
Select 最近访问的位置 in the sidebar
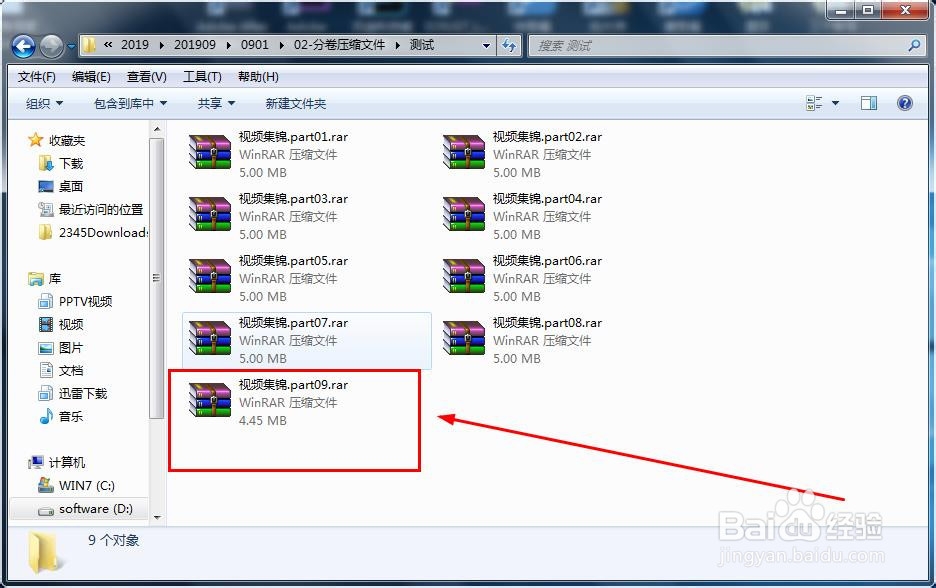91,210
